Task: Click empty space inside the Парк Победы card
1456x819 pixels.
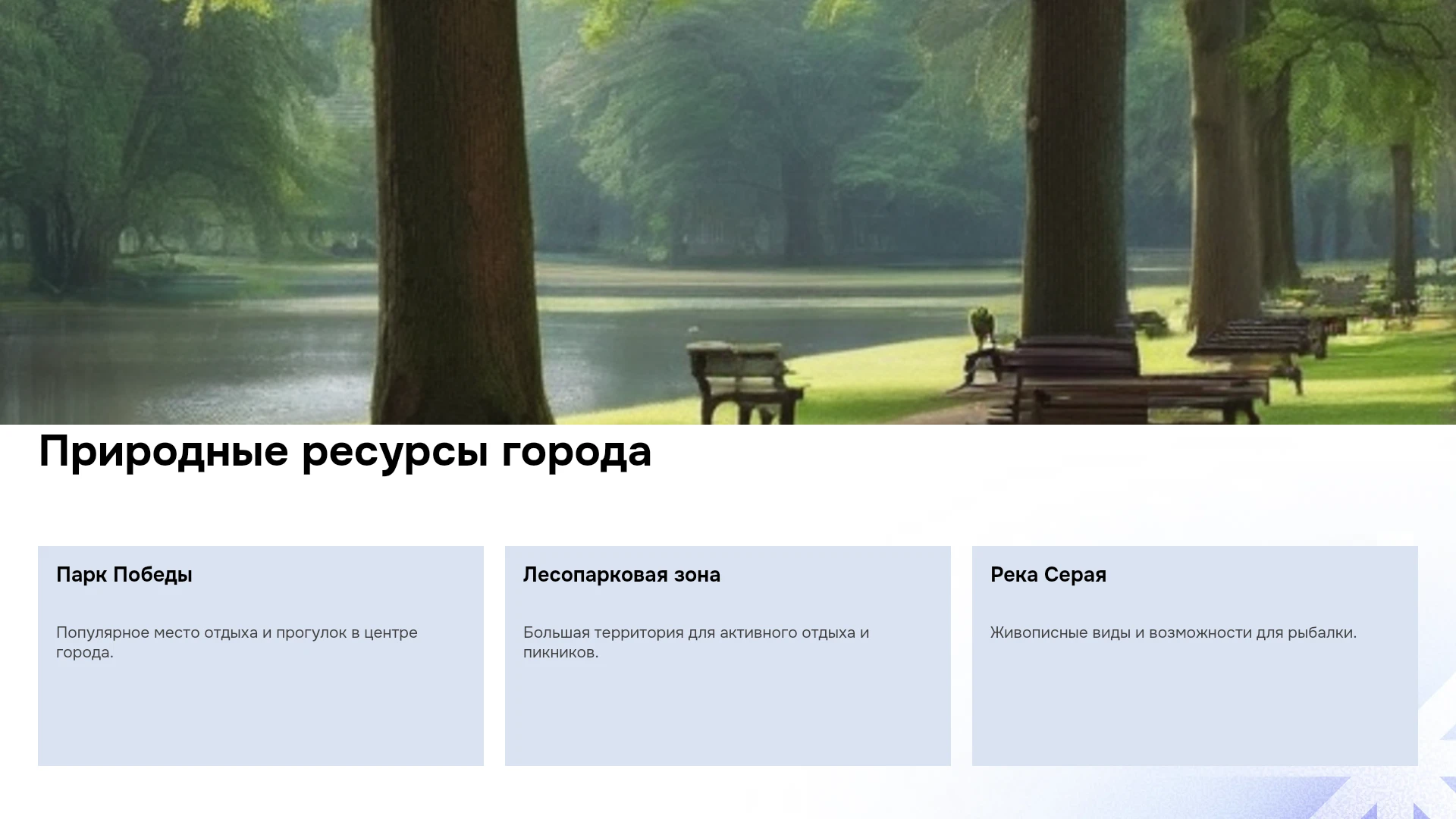Action: coord(261,713)
